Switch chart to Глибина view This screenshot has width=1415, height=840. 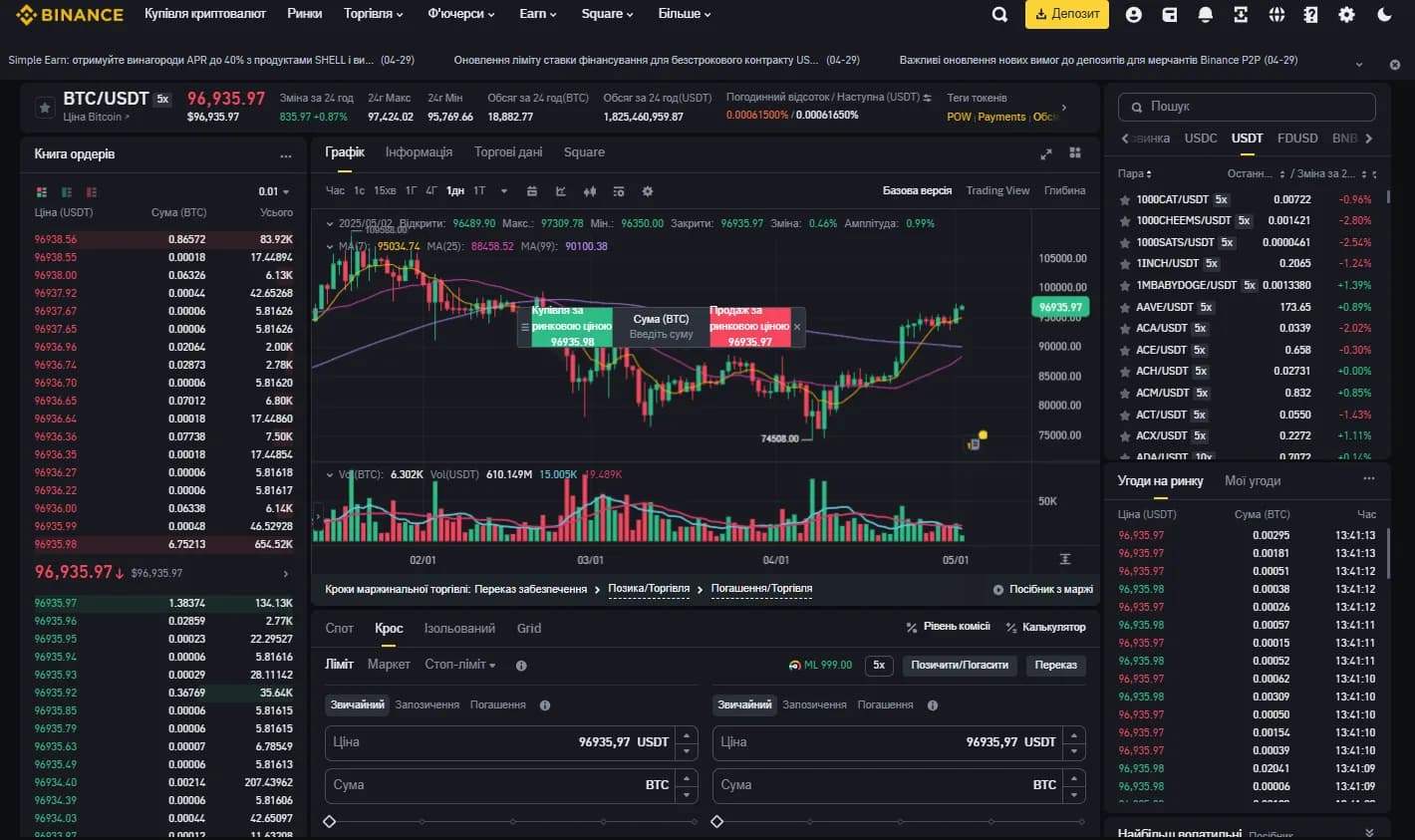point(1064,190)
